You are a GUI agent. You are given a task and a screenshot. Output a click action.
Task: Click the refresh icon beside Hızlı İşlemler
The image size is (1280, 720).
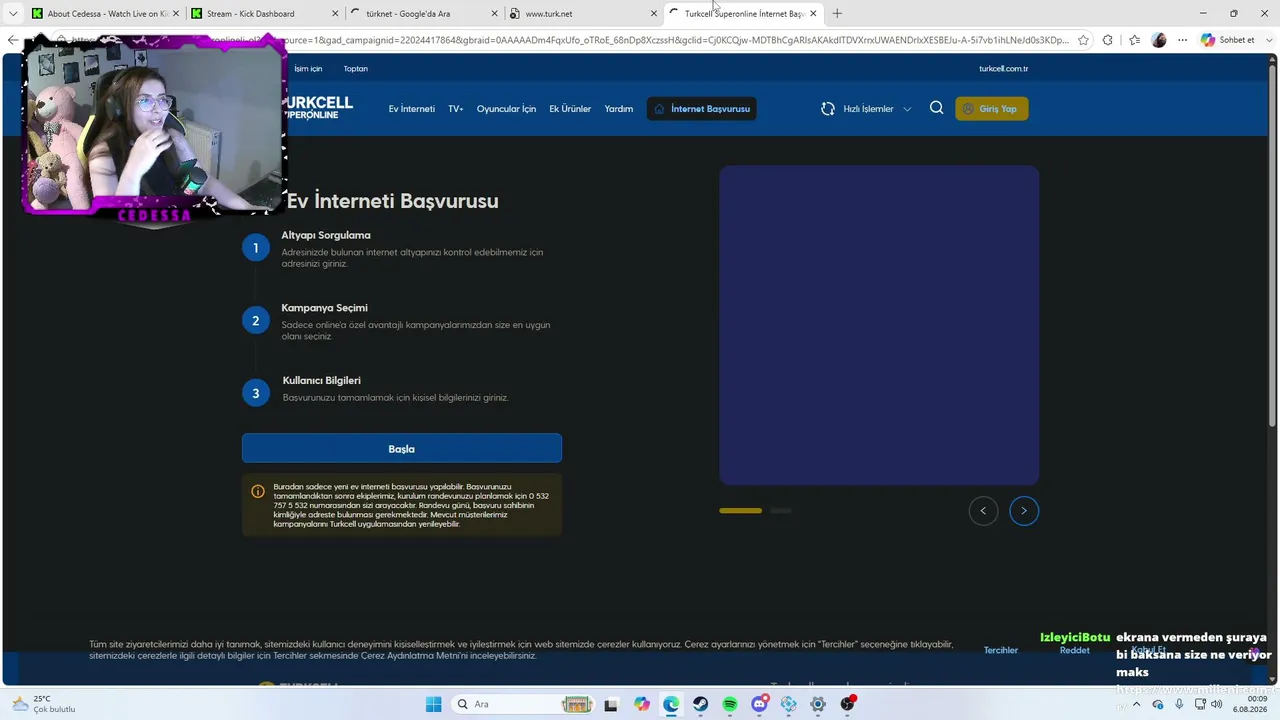828,109
